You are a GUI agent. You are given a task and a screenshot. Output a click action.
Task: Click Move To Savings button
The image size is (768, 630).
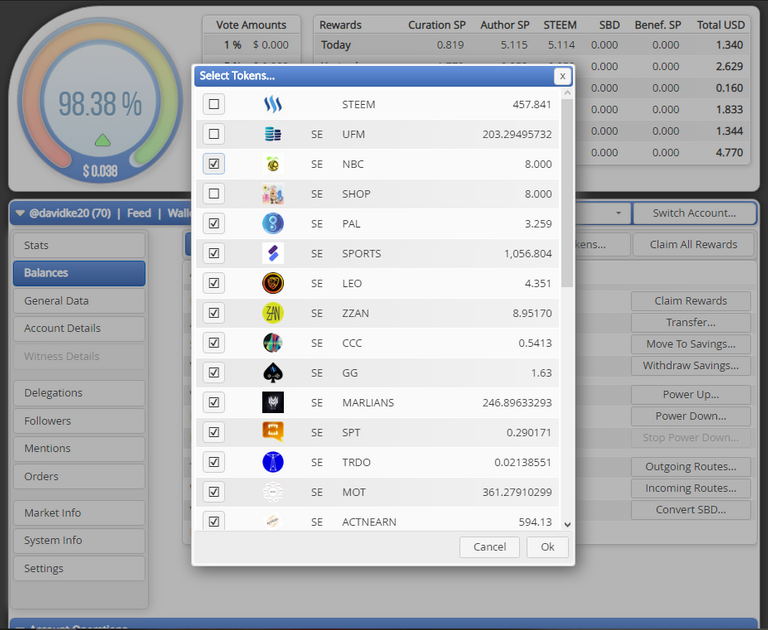coord(691,344)
